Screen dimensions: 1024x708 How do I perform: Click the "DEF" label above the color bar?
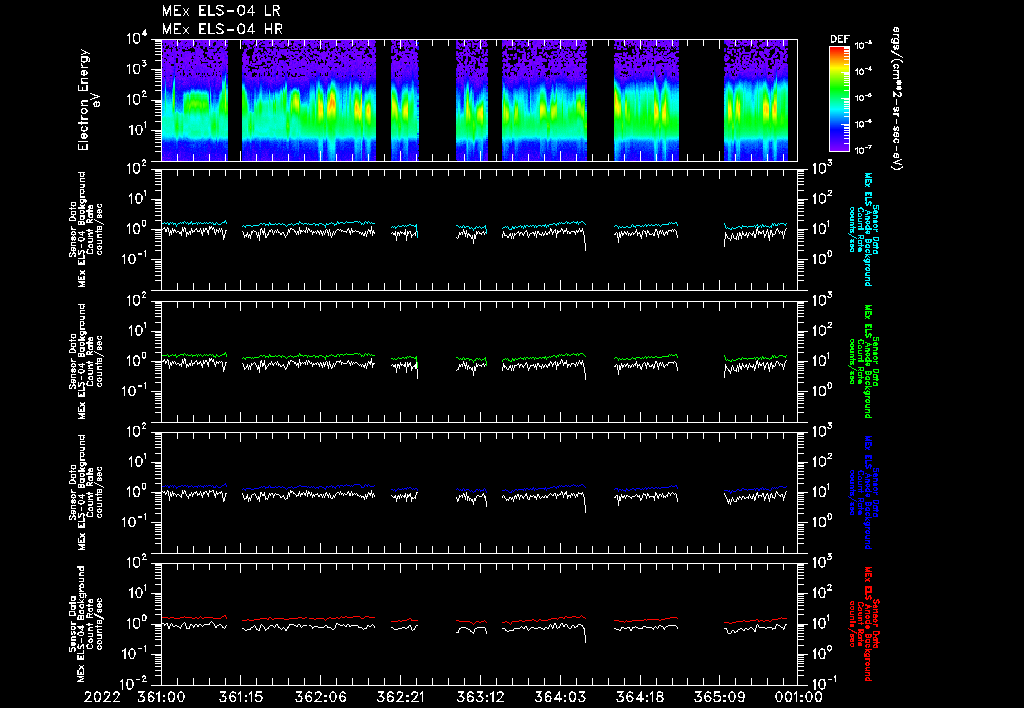[x=840, y=39]
